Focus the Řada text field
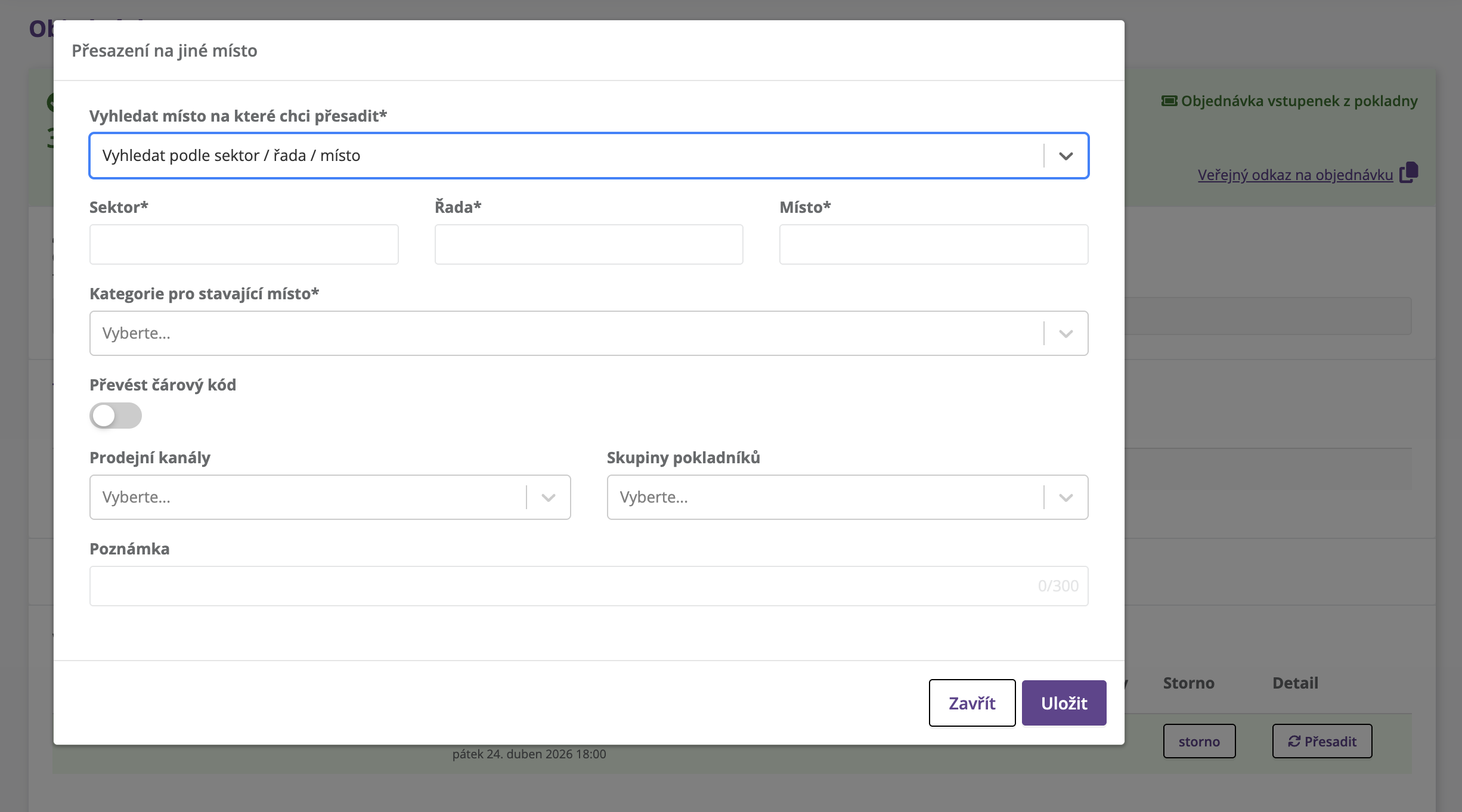The width and height of the screenshot is (1462, 812). [x=588, y=244]
